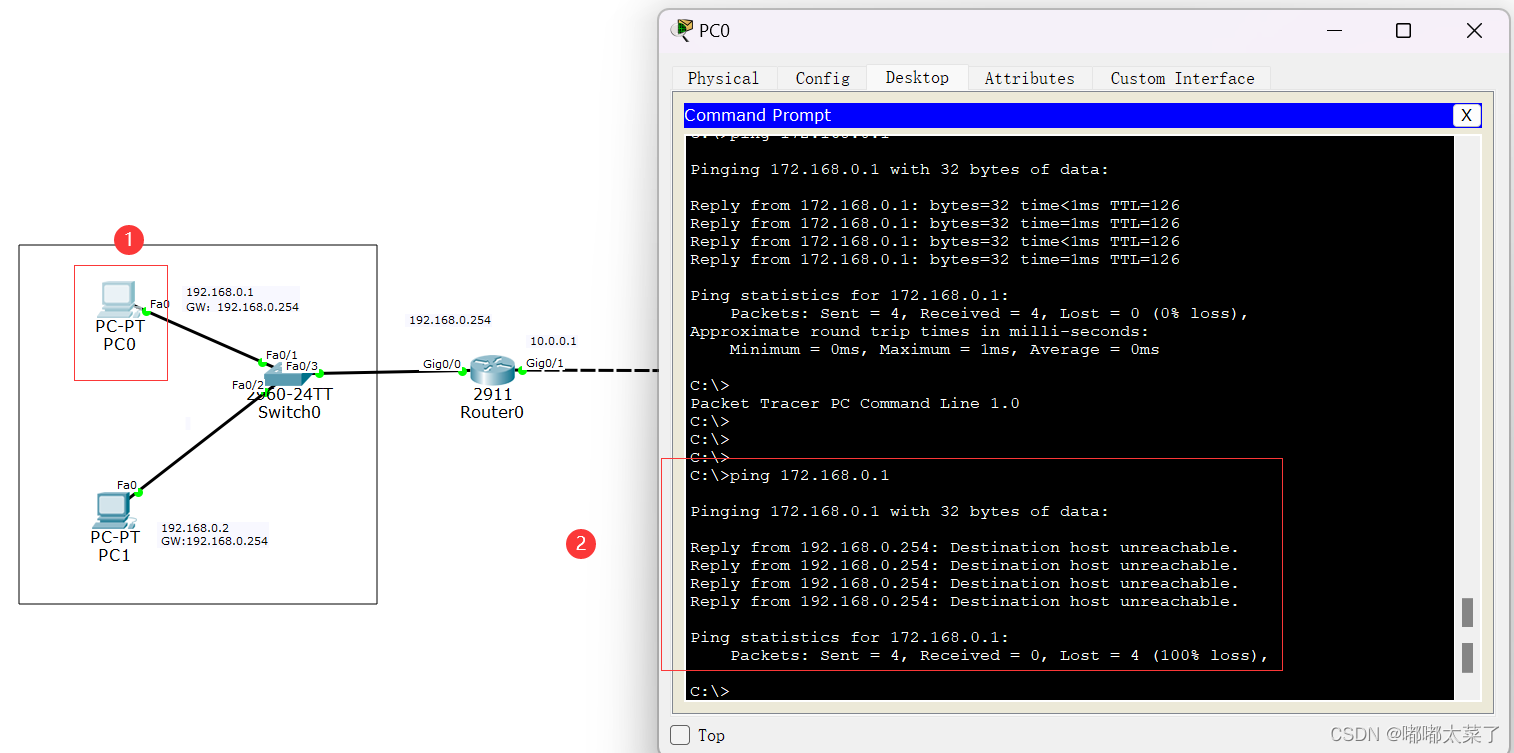The width and height of the screenshot is (1514, 753).
Task: Click the Switch0 2960-24TT switch icon
Action: (290, 375)
